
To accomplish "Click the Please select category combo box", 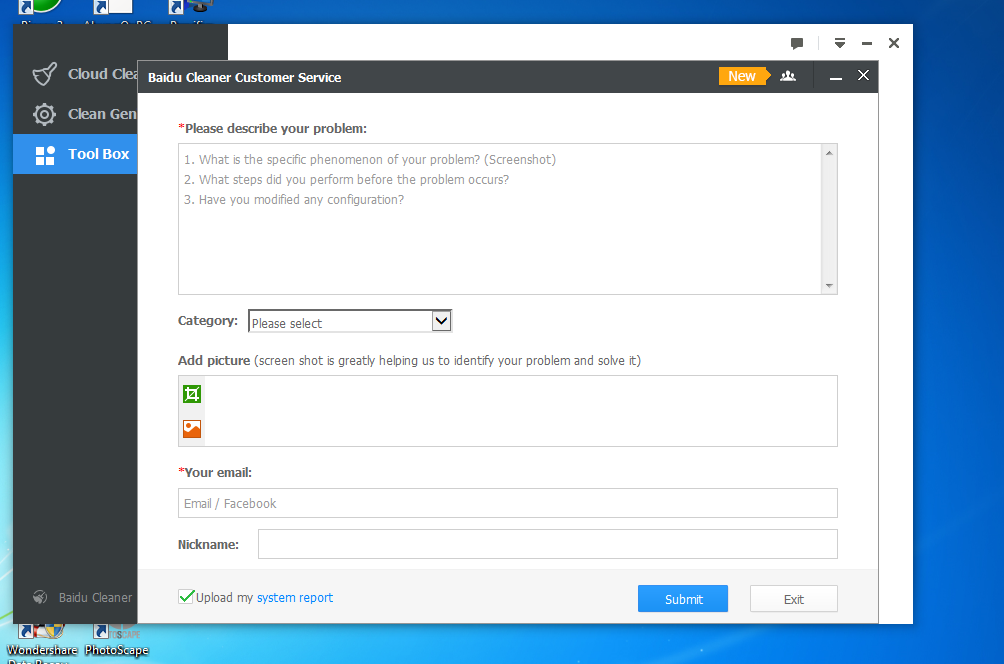I will [350, 321].
